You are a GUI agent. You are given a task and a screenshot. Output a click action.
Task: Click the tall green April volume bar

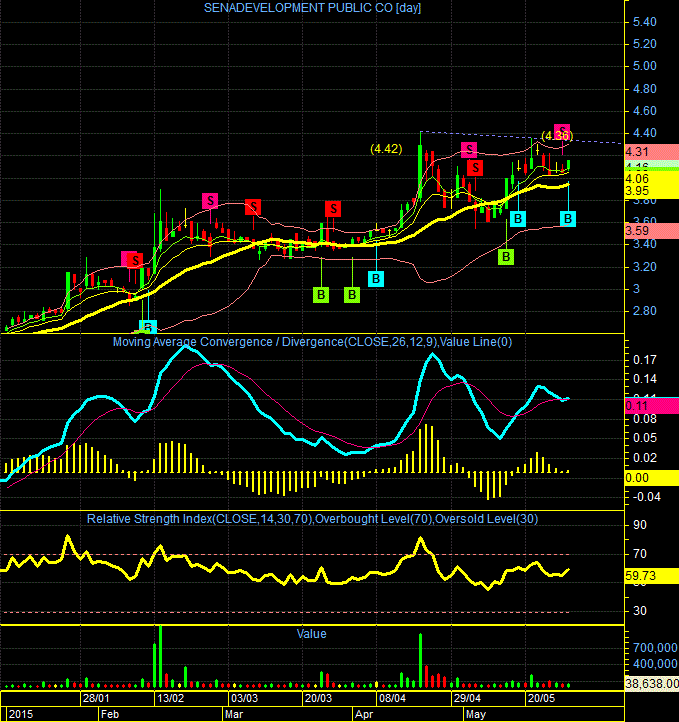pyautogui.click(x=420, y=660)
